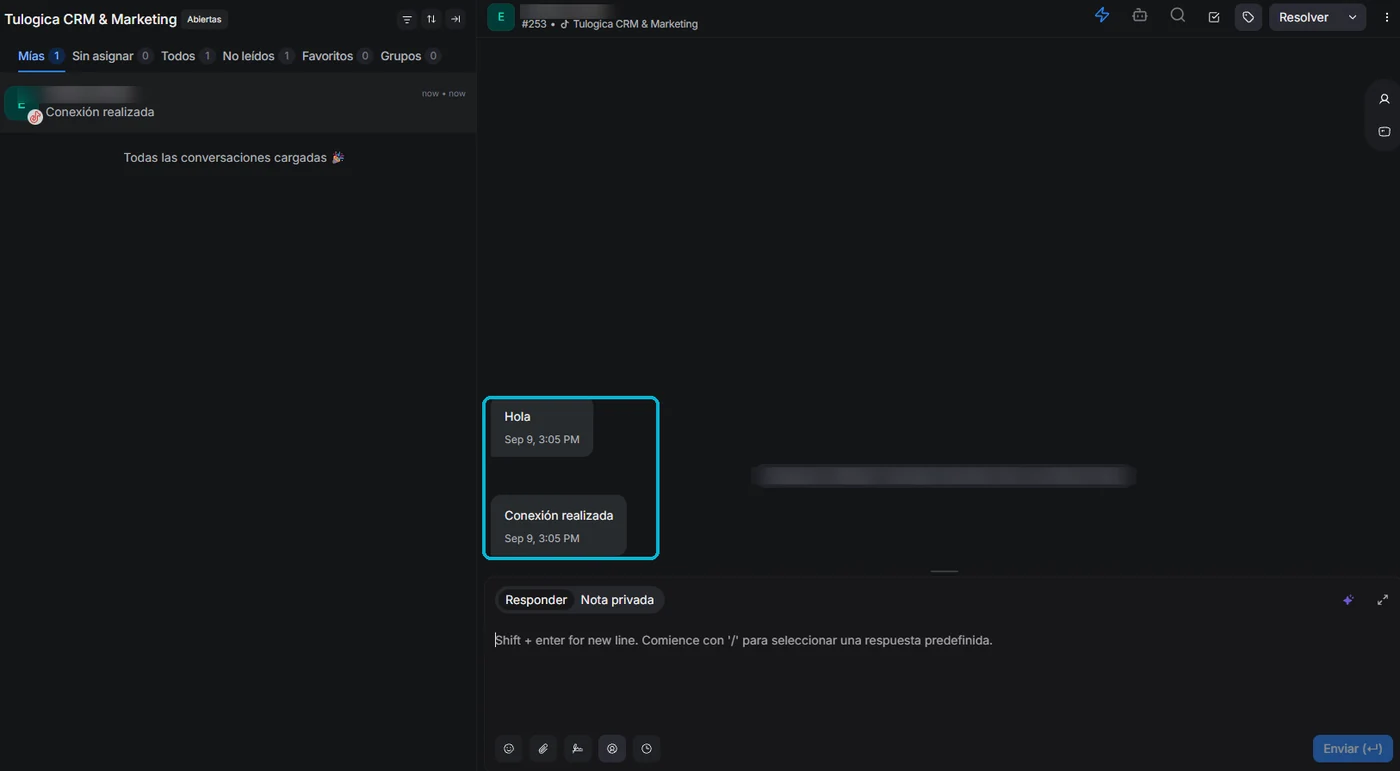The width and height of the screenshot is (1400, 771).
Task: Open the Conexión realizada conversation in list
Action: click(x=238, y=102)
